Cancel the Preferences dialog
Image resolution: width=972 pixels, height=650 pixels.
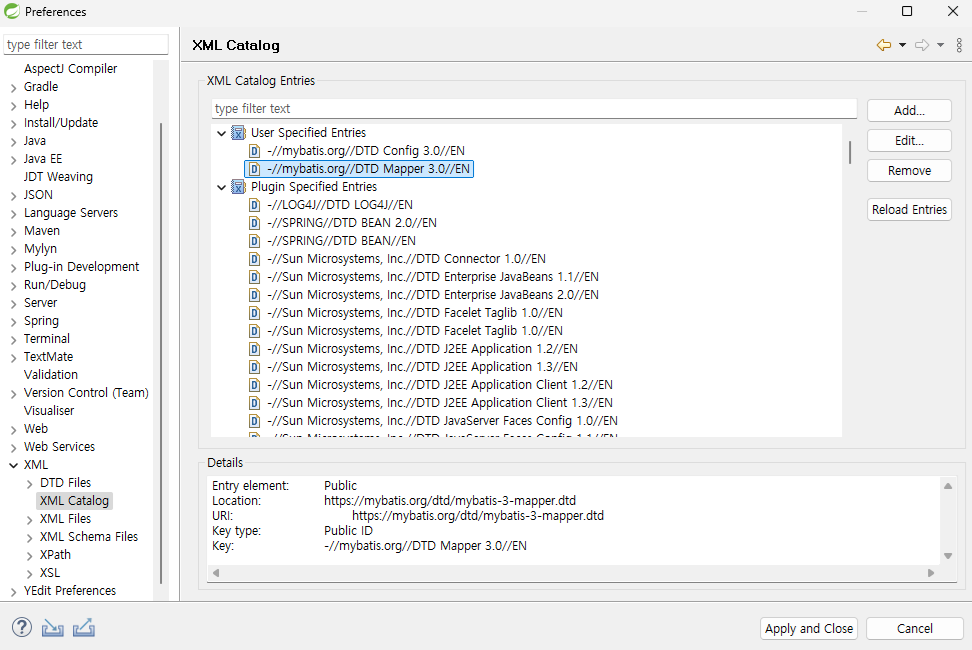(914, 628)
